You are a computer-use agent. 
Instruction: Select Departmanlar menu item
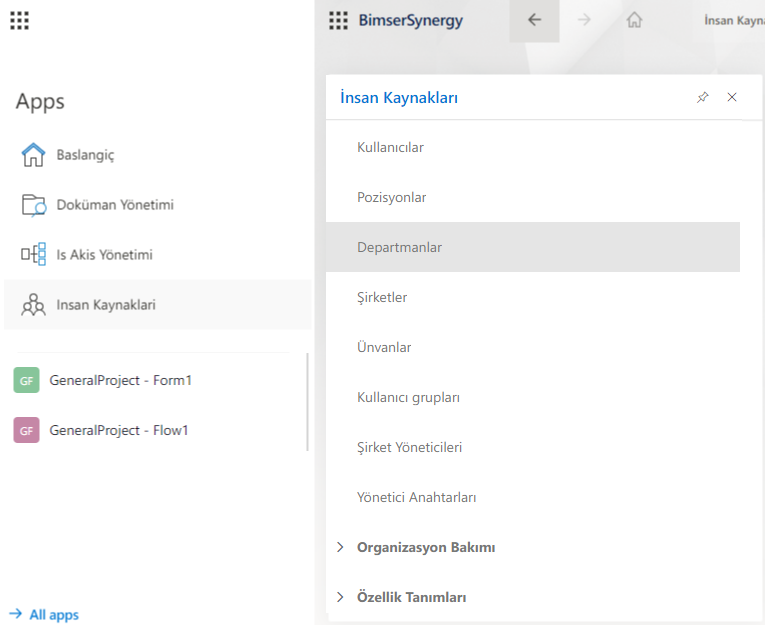coord(399,247)
